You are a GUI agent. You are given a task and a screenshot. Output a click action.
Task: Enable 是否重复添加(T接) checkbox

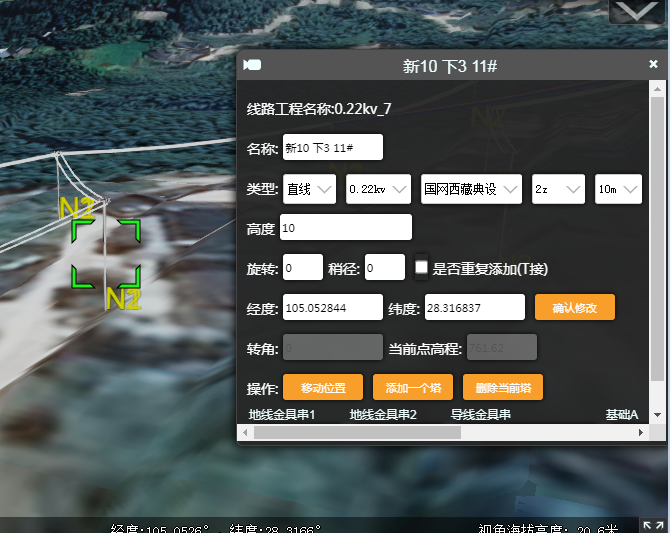422,268
